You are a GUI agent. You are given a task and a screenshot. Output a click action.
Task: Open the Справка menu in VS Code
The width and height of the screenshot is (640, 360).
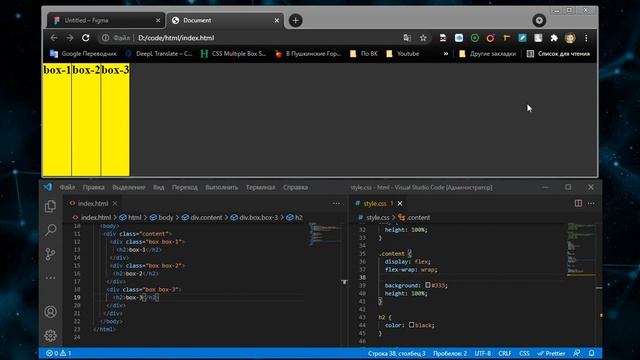296,187
